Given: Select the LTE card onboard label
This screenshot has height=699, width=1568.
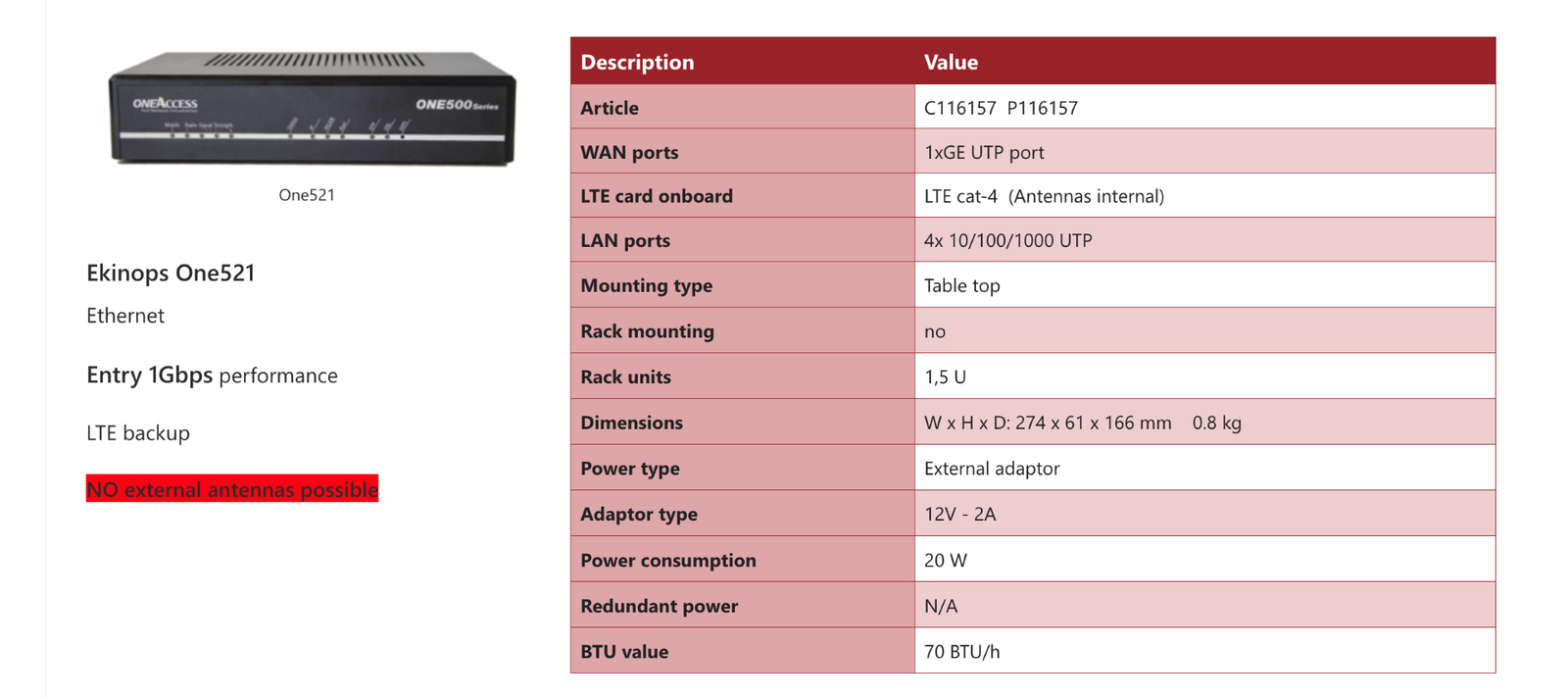Looking at the screenshot, I should [657, 196].
